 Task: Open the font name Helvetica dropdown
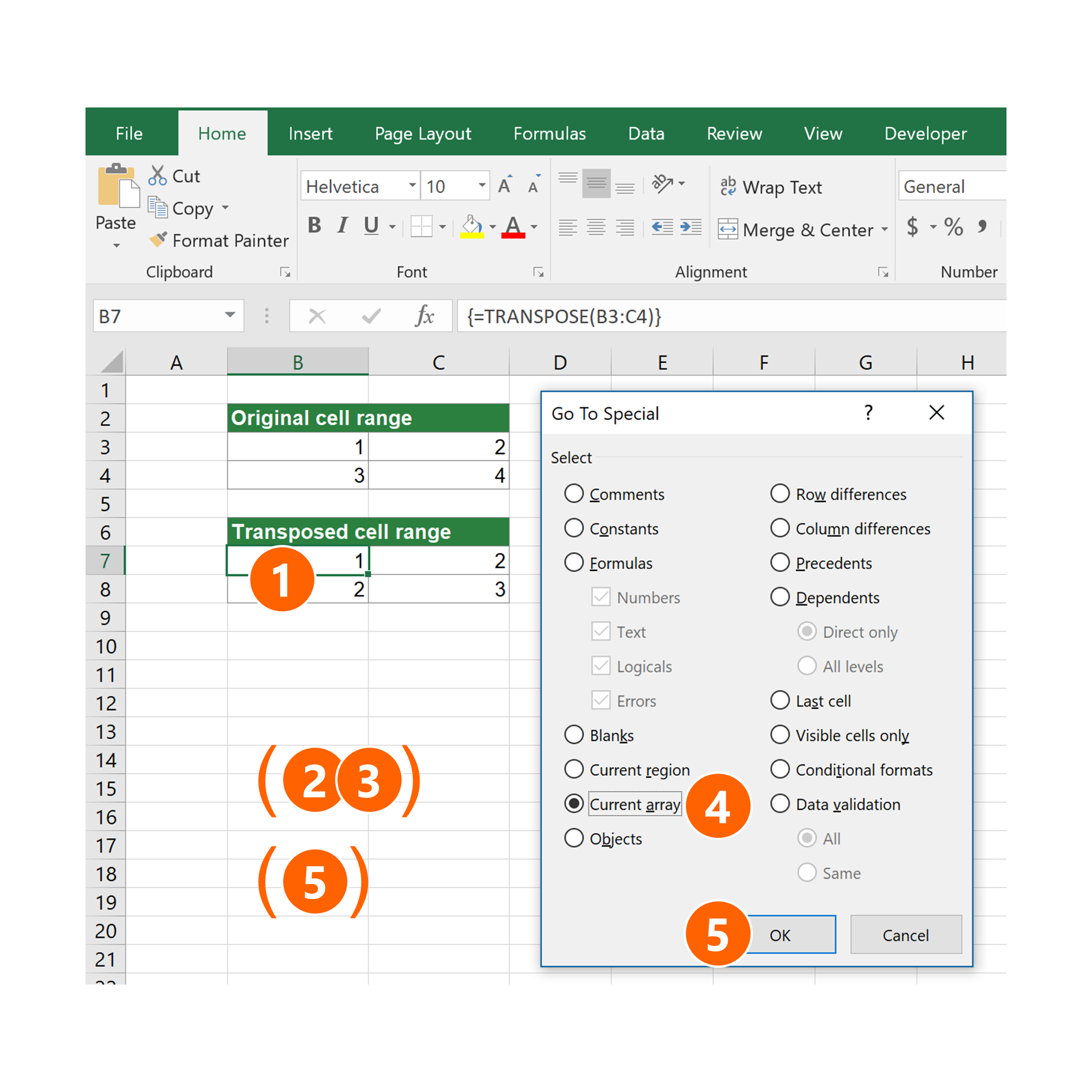point(412,186)
